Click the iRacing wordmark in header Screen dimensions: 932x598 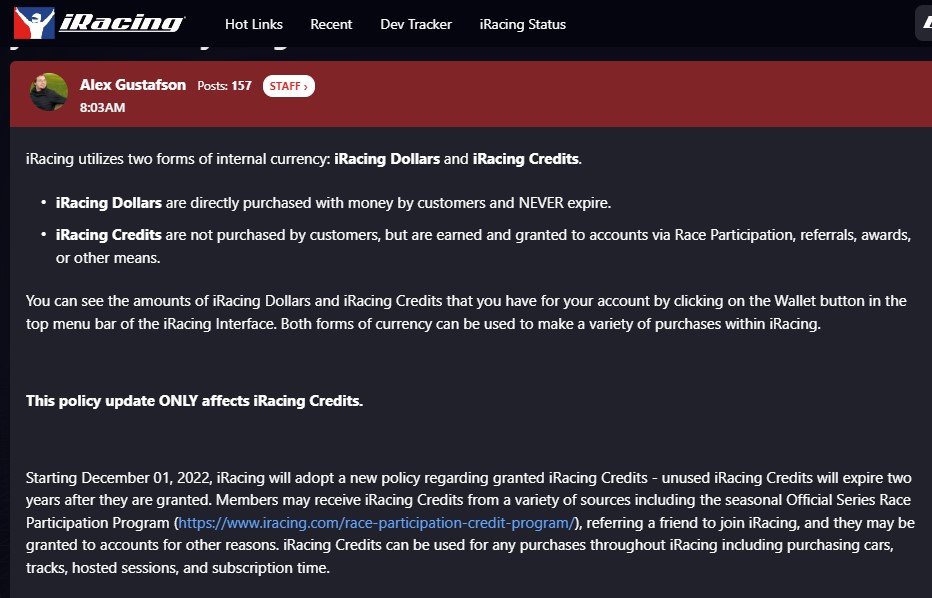[121, 23]
